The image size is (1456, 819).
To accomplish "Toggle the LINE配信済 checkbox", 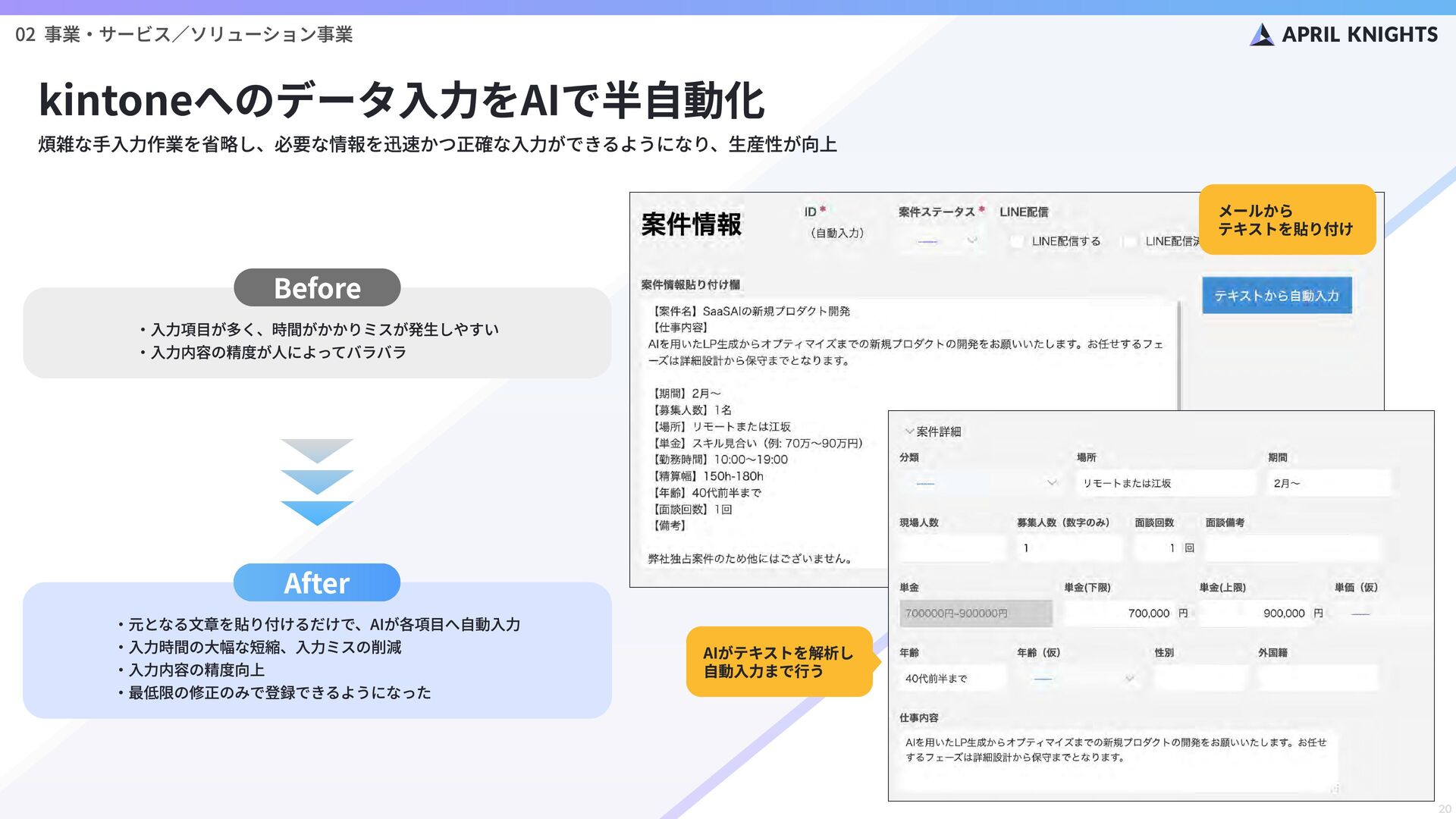I will click(1130, 241).
